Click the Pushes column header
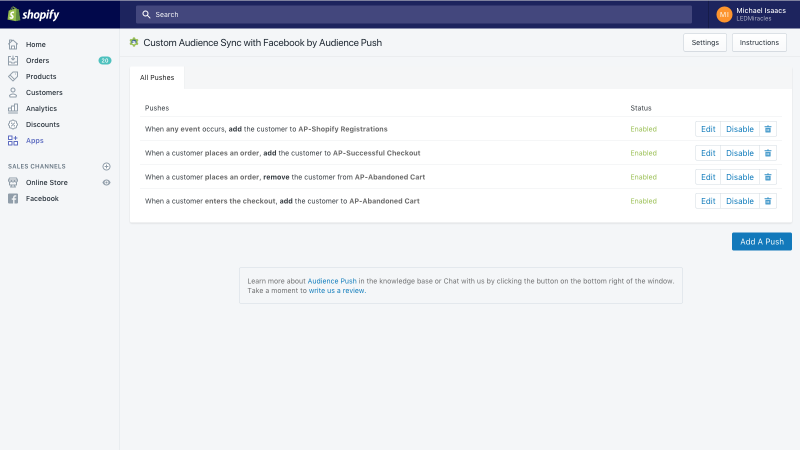 [157, 108]
